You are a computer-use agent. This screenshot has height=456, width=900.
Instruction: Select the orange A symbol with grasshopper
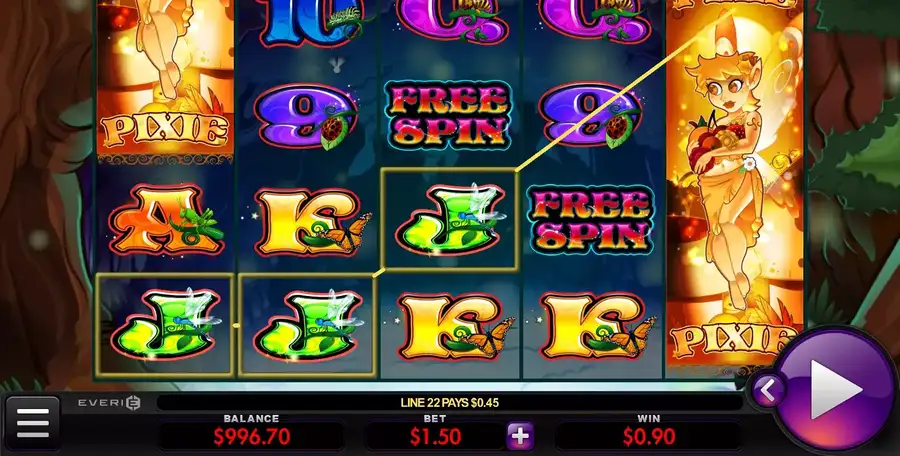pyautogui.click(x=166, y=220)
